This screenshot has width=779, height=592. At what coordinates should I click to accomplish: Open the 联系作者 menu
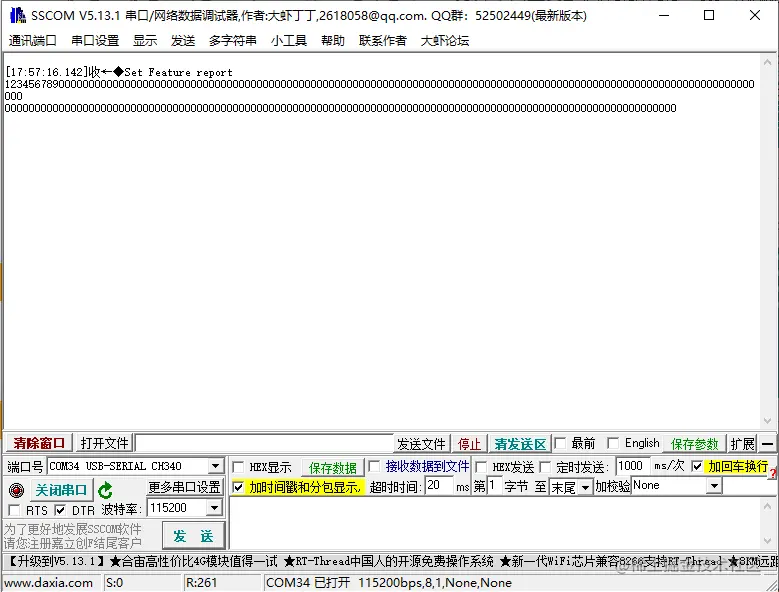[x=383, y=41]
